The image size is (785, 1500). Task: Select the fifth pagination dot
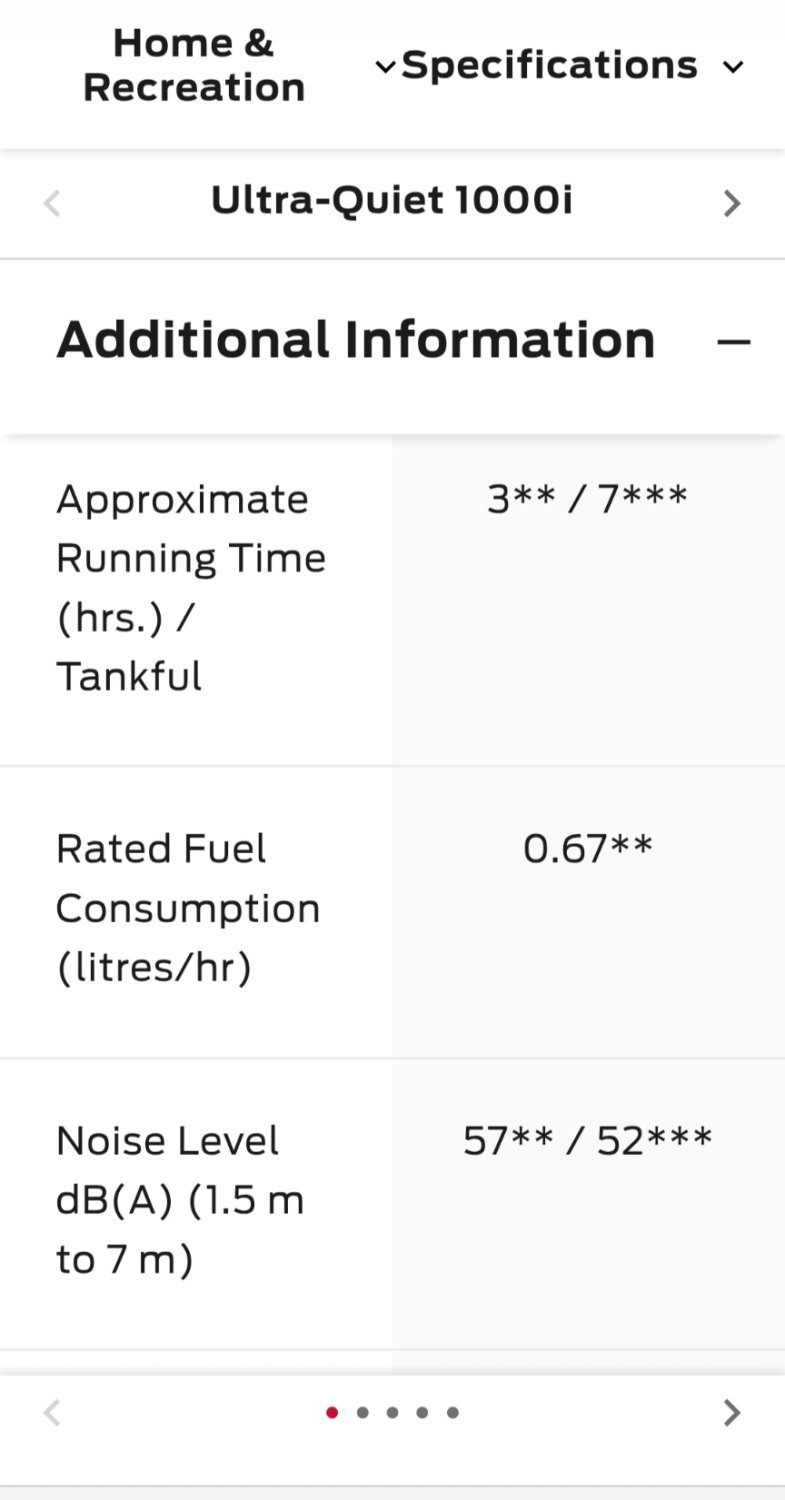coord(452,1413)
